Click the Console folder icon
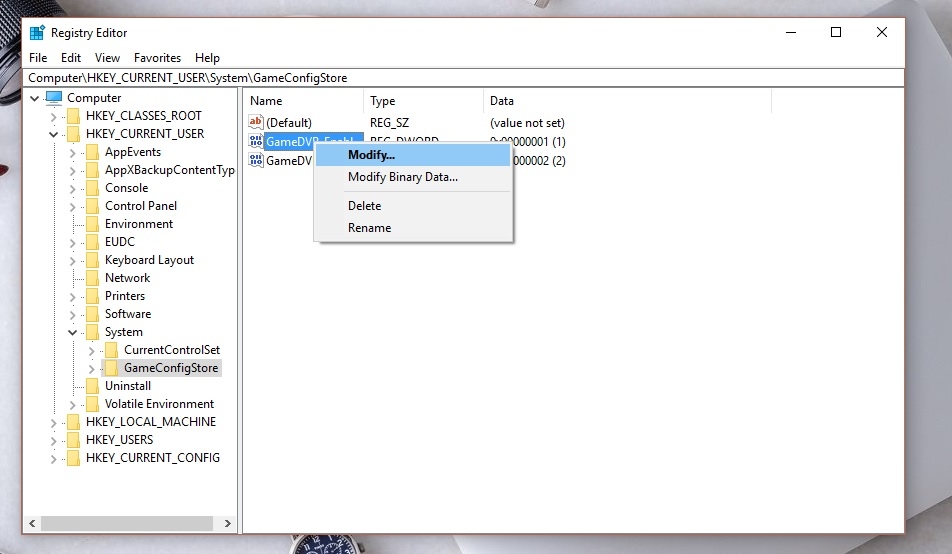 [x=92, y=188]
